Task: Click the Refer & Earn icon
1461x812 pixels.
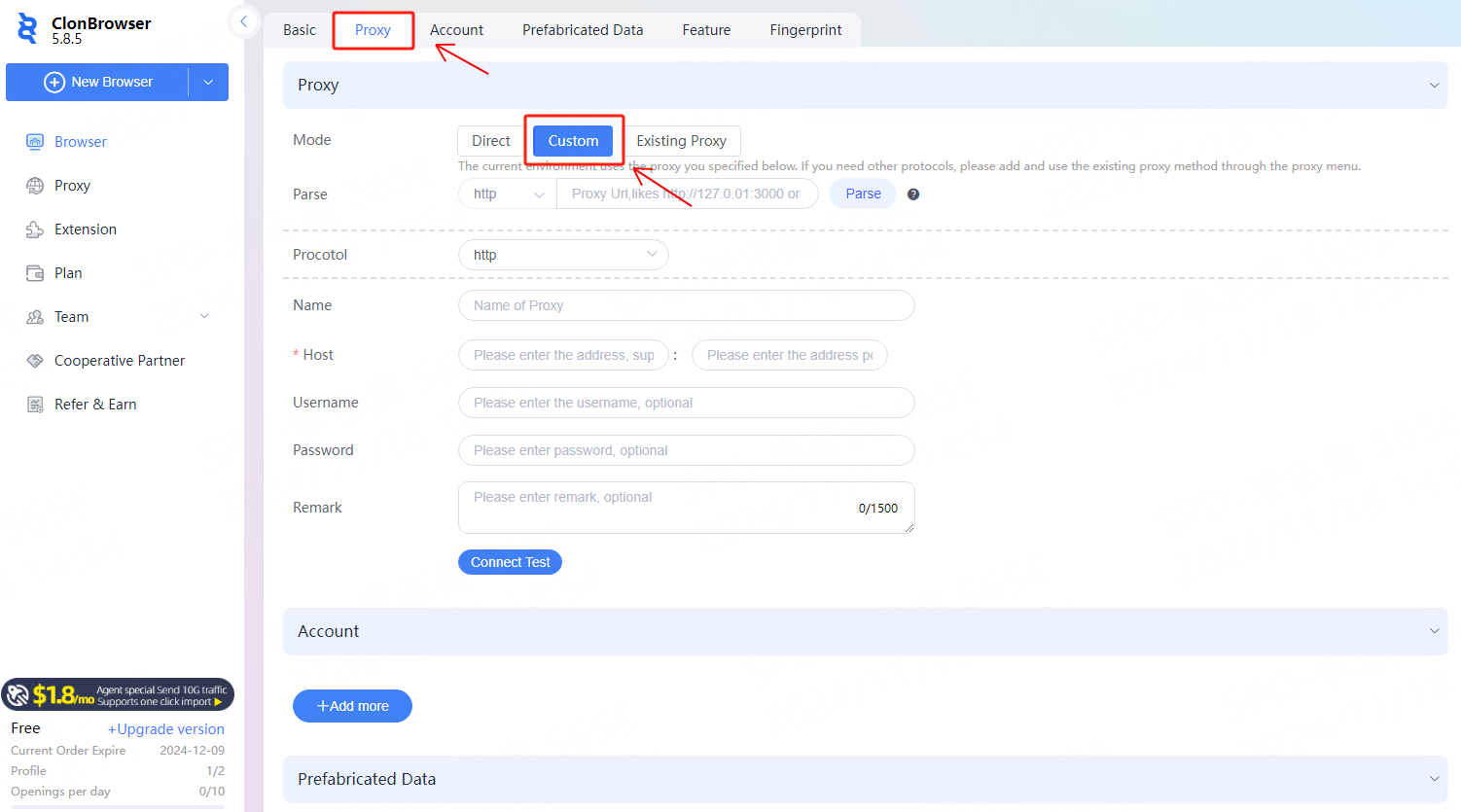Action: click(35, 405)
